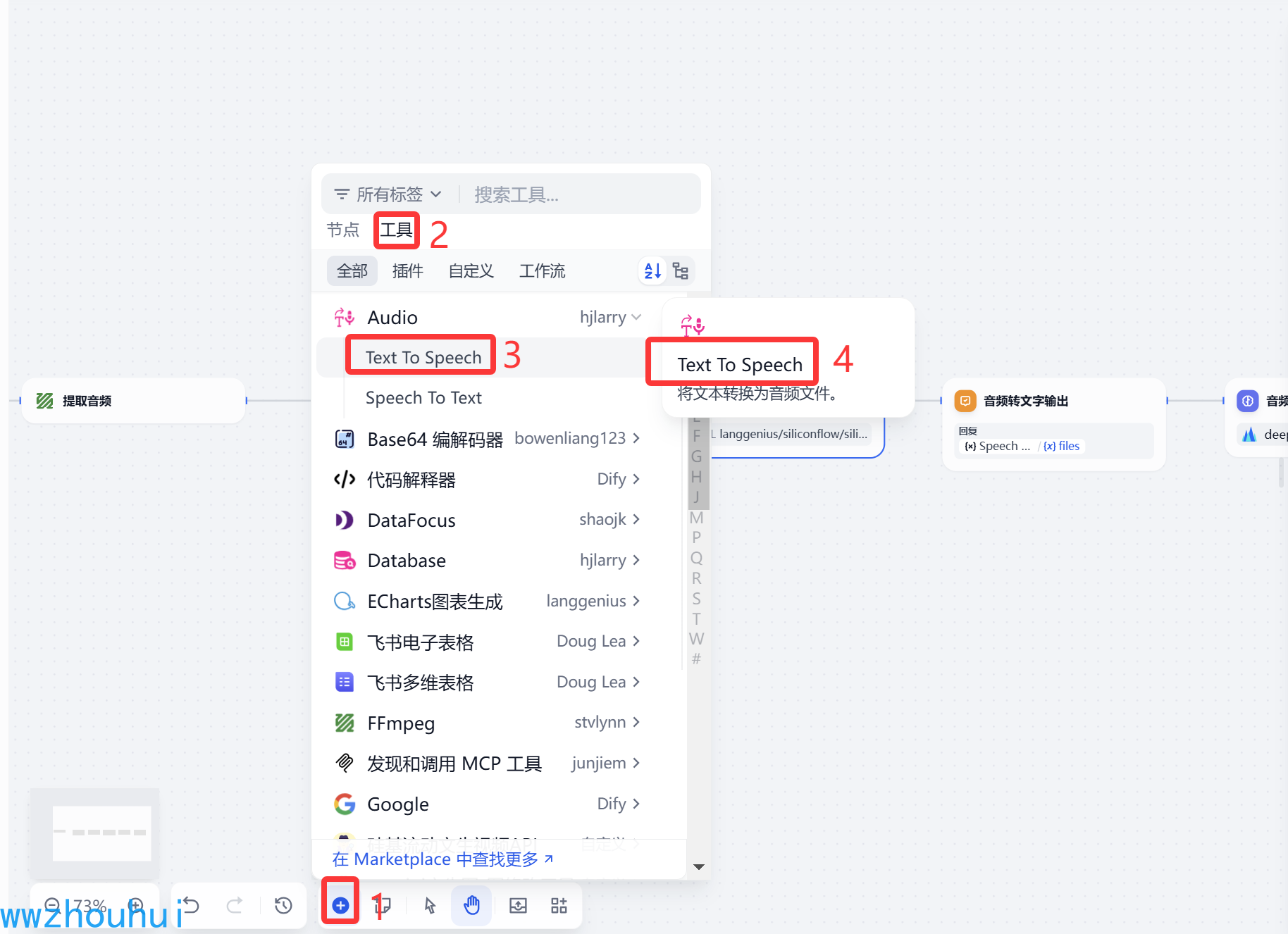Click the redo arrow

[x=235, y=905]
